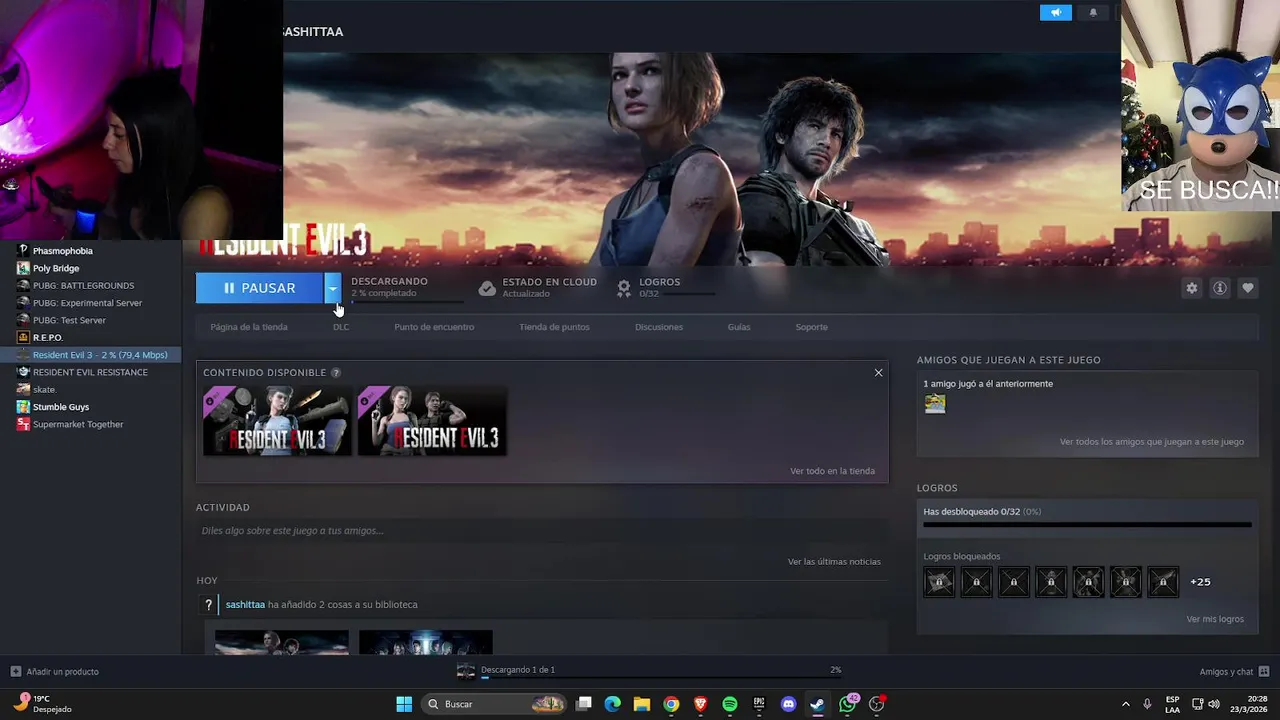Select skate. in the library list
This screenshot has width=1280, height=720.
44,389
